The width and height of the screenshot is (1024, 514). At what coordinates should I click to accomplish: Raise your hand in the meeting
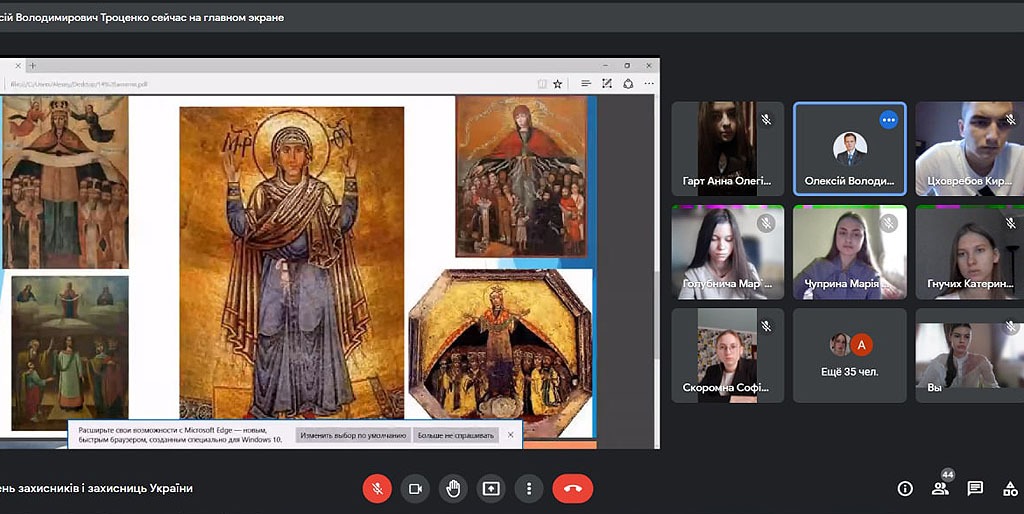pos(453,488)
